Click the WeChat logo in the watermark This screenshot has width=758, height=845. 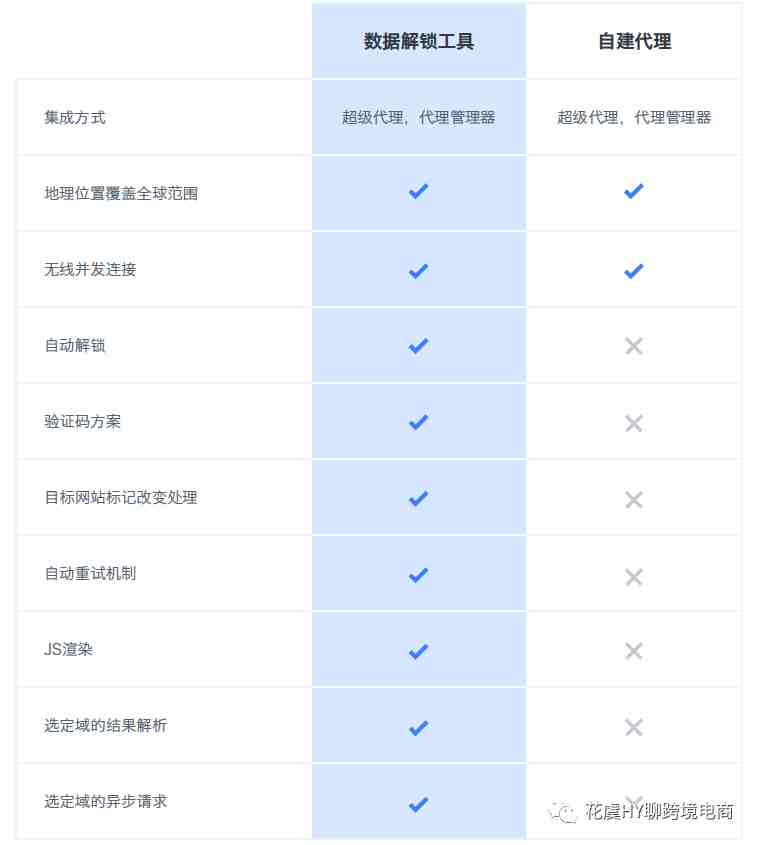tap(563, 812)
